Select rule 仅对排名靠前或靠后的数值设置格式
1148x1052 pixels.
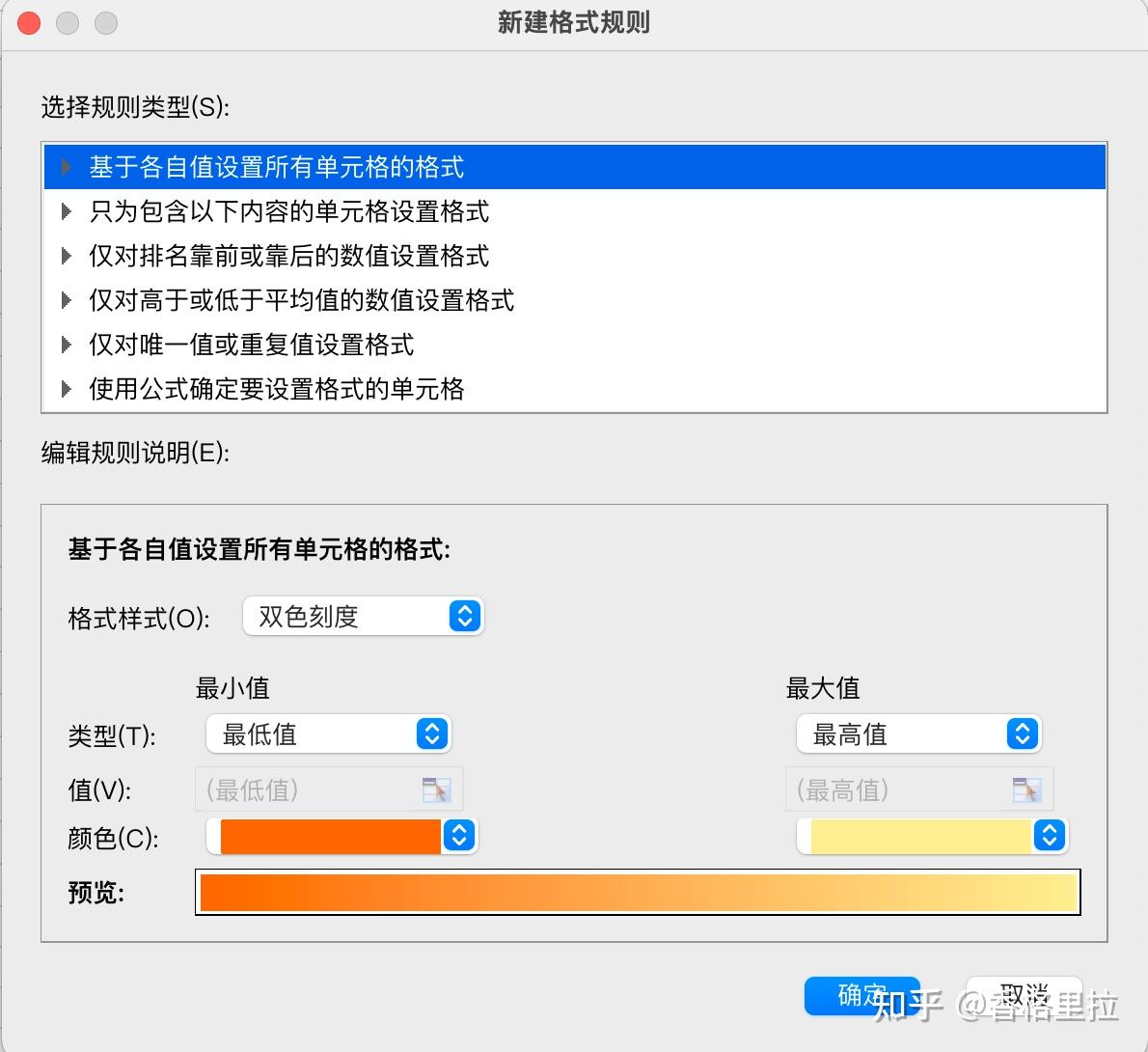(x=288, y=256)
